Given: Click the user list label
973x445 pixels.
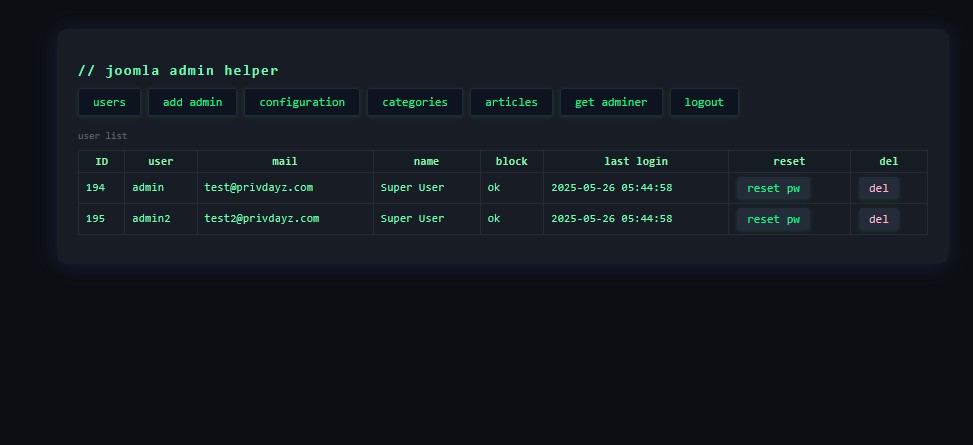Looking at the screenshot, I should (x=102, y=136).
